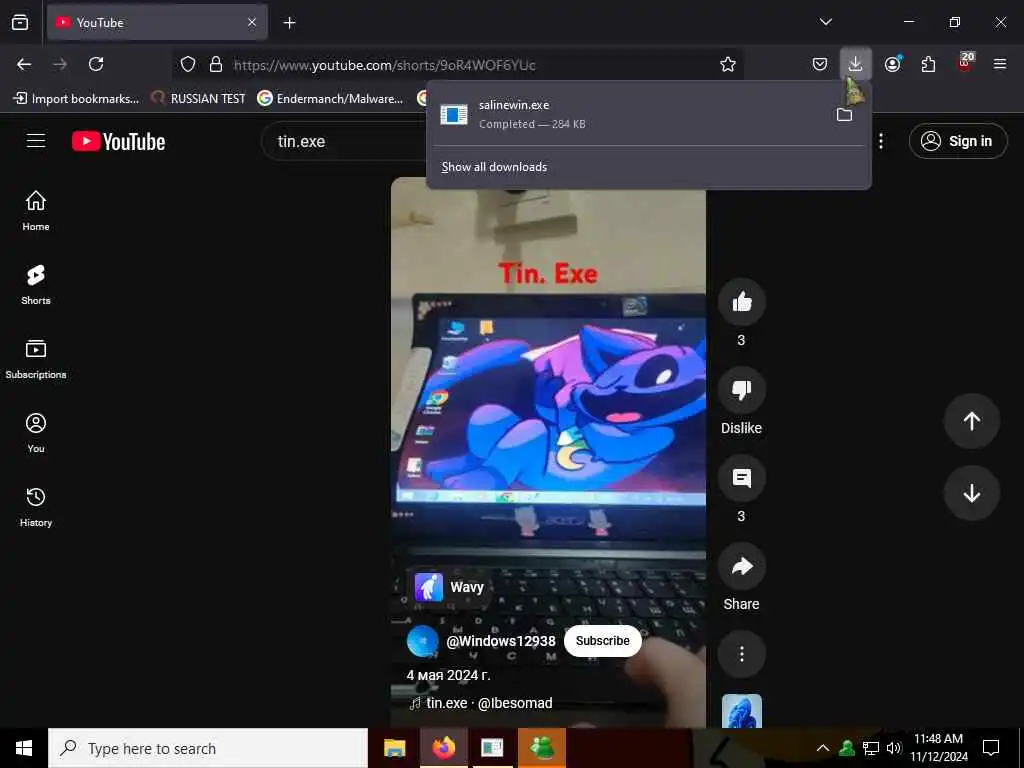The image size is (1024, 768).
Task: Open RUSSIAN TEST bookmark
Action: coord(198,99)
